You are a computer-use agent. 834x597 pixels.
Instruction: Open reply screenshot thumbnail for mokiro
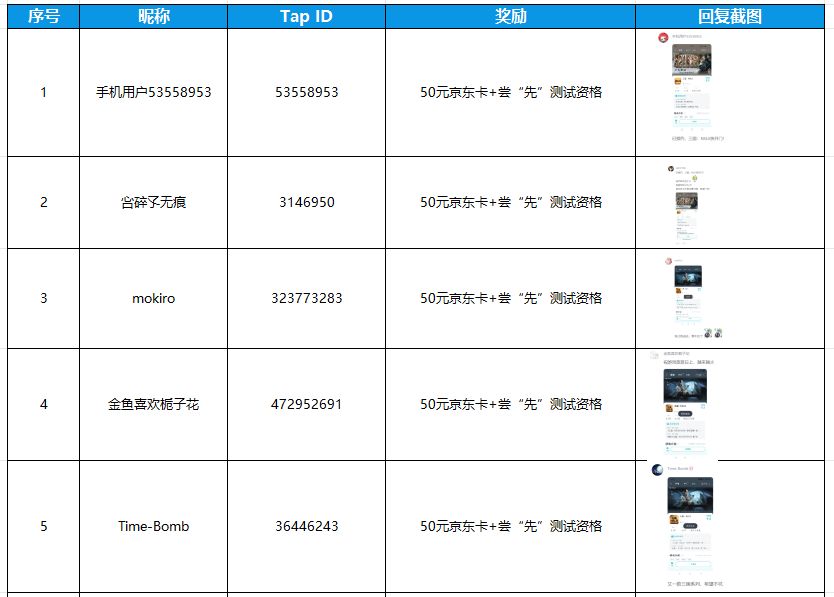693,298
